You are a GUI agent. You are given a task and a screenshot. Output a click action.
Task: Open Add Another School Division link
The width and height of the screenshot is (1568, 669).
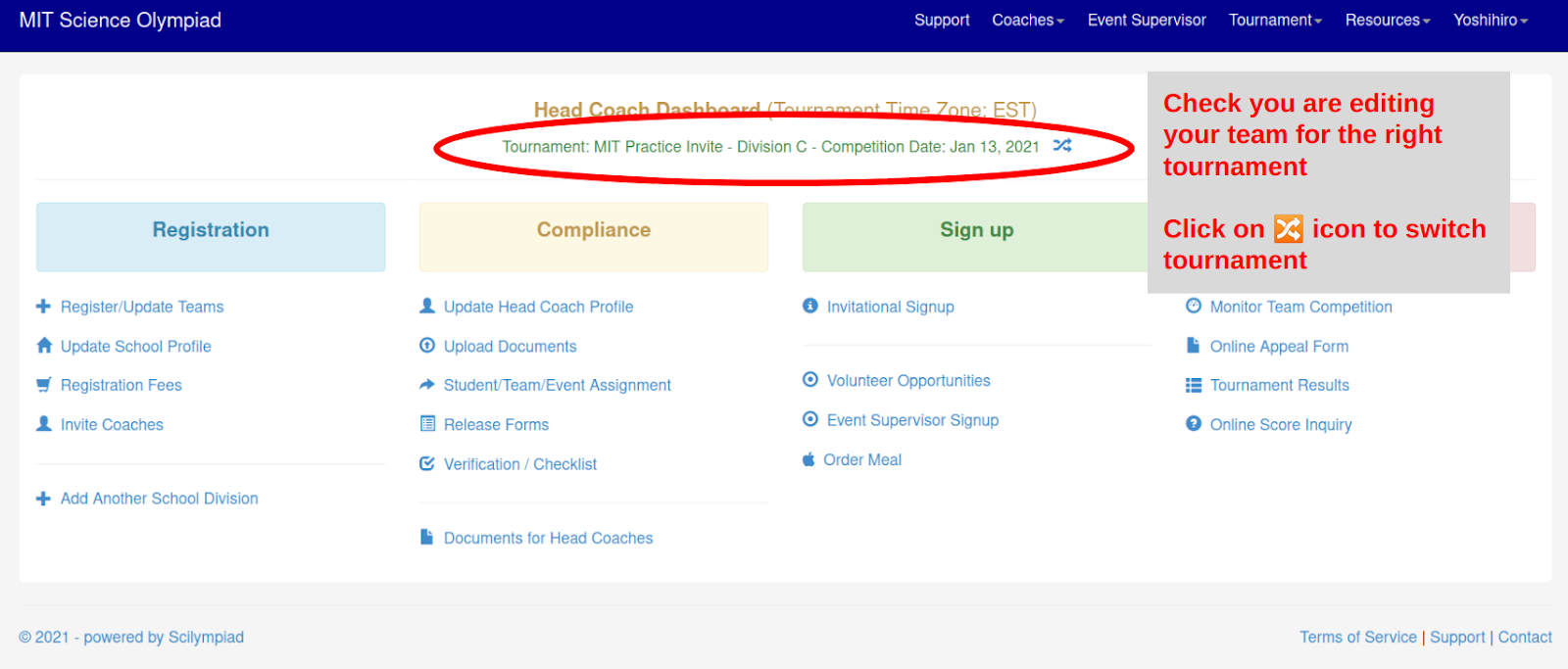pos(160,499)
